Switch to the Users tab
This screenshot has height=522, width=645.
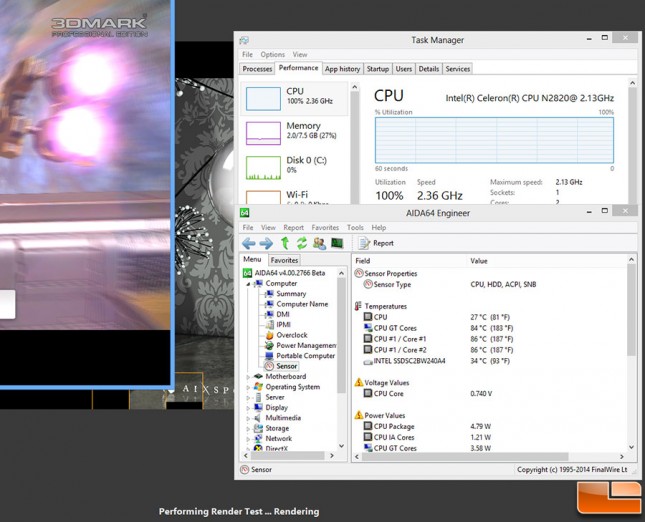(404, 69)
